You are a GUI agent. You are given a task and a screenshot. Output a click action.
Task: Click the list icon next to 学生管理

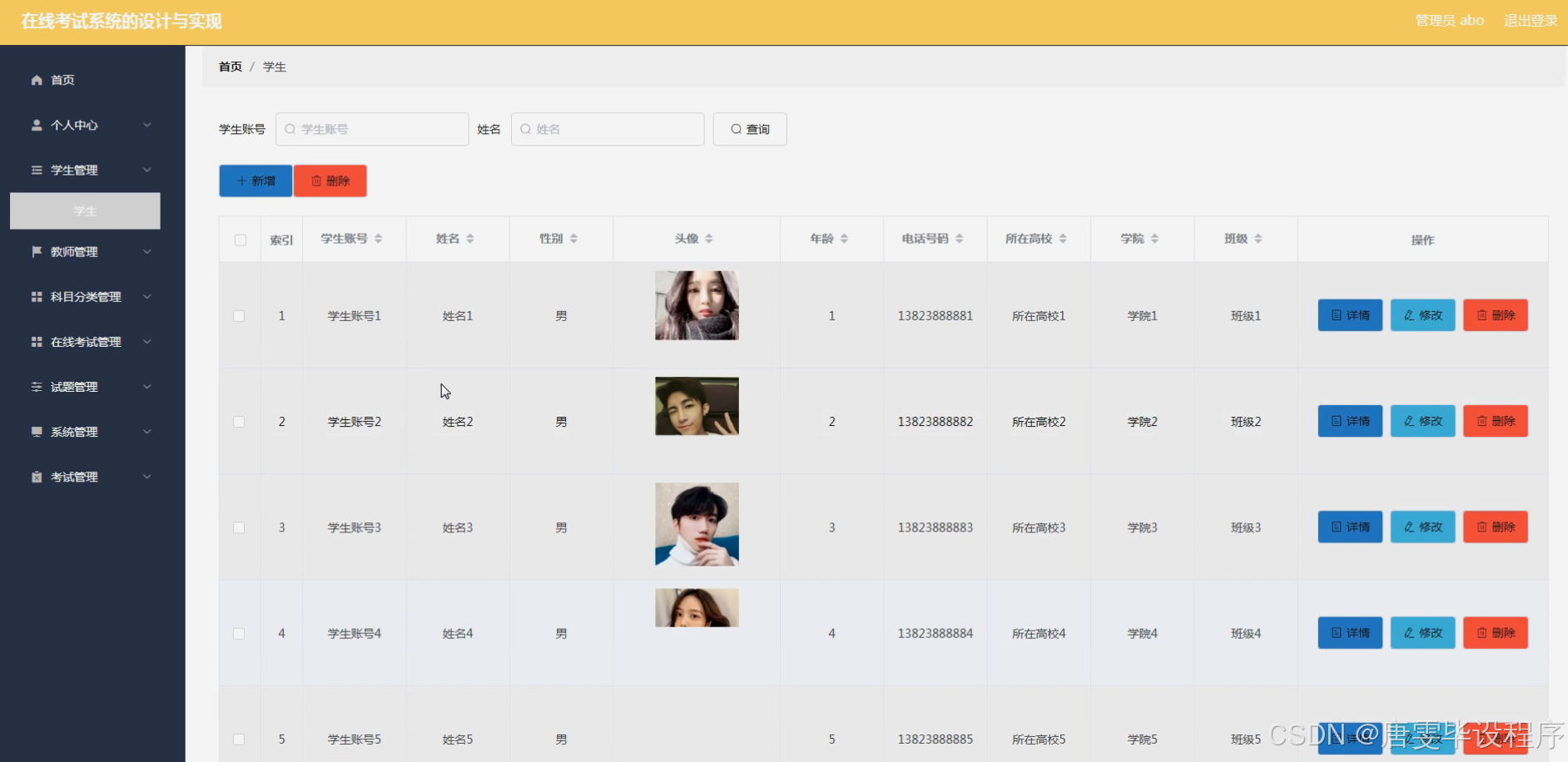37,170
